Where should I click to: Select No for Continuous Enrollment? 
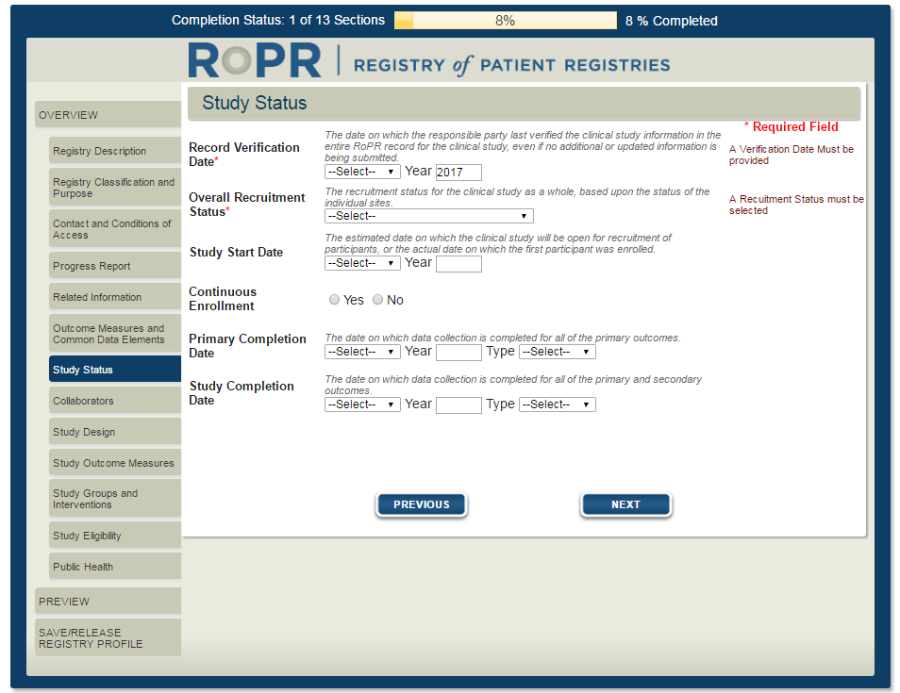click(x=378, y=300)
